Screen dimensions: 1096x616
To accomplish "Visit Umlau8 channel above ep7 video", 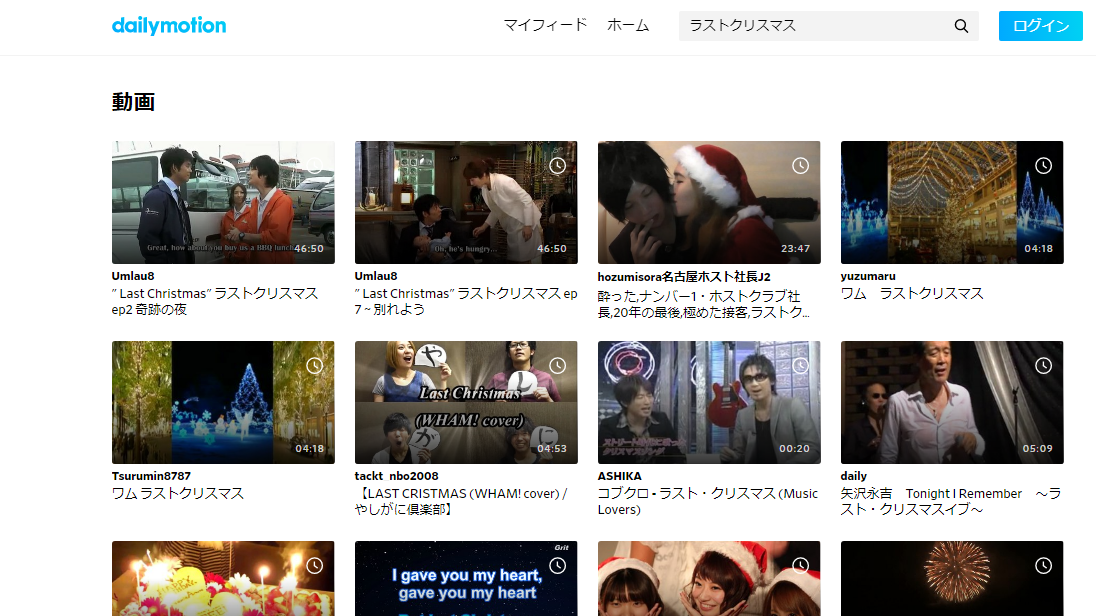I will click(x=376, y=276).
